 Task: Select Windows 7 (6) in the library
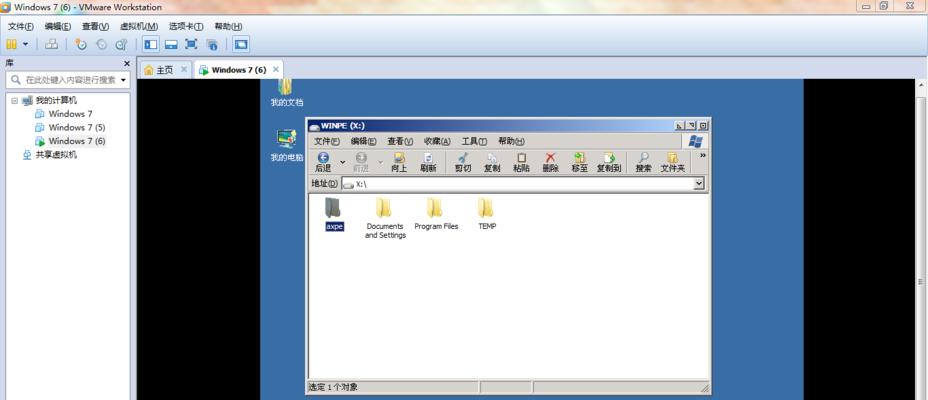(77, 141)
